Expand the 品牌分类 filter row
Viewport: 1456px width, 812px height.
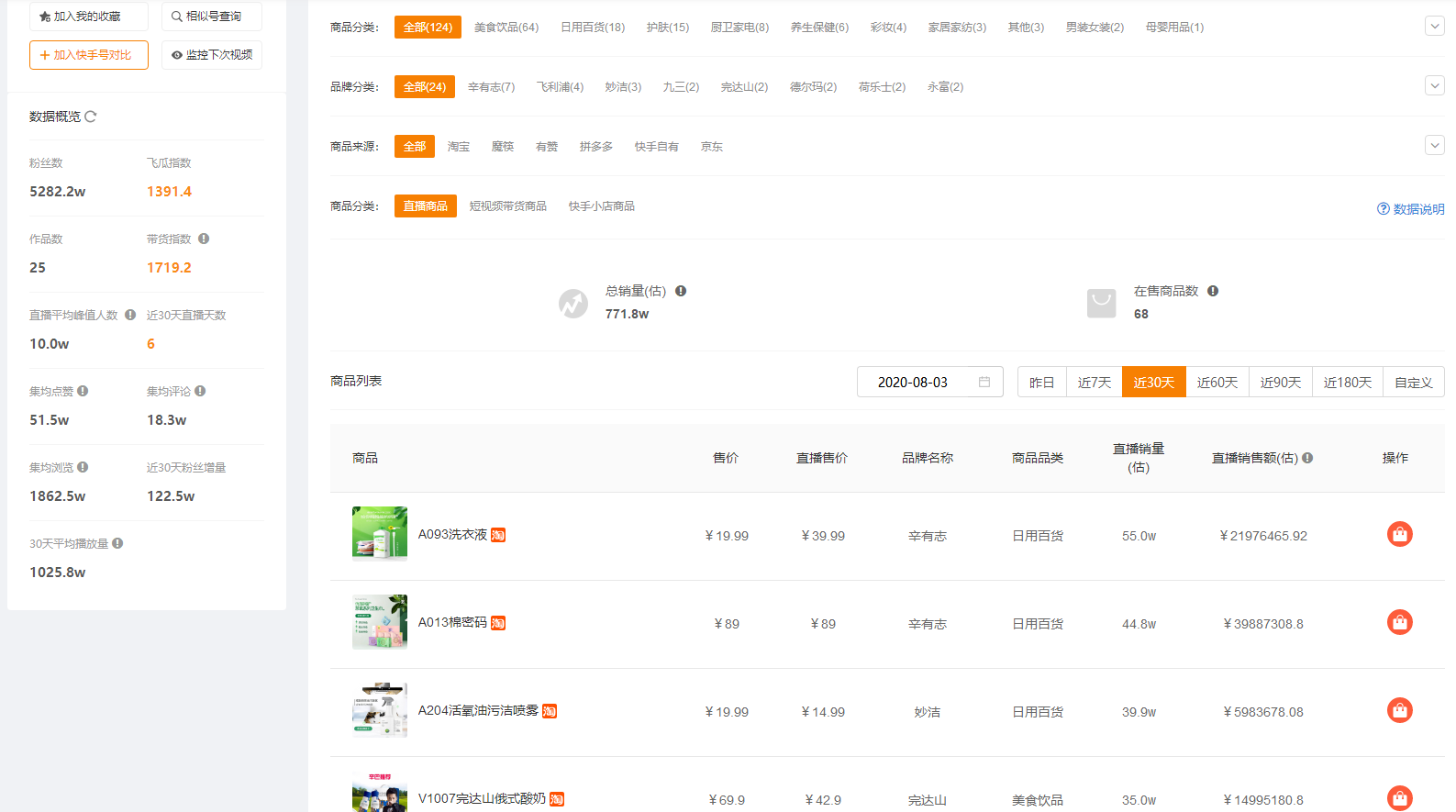(x=1435, y=86)
